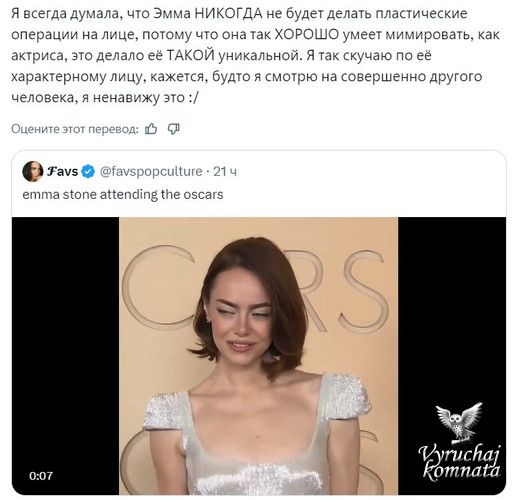Click the 0:07 video duration label

41,476
